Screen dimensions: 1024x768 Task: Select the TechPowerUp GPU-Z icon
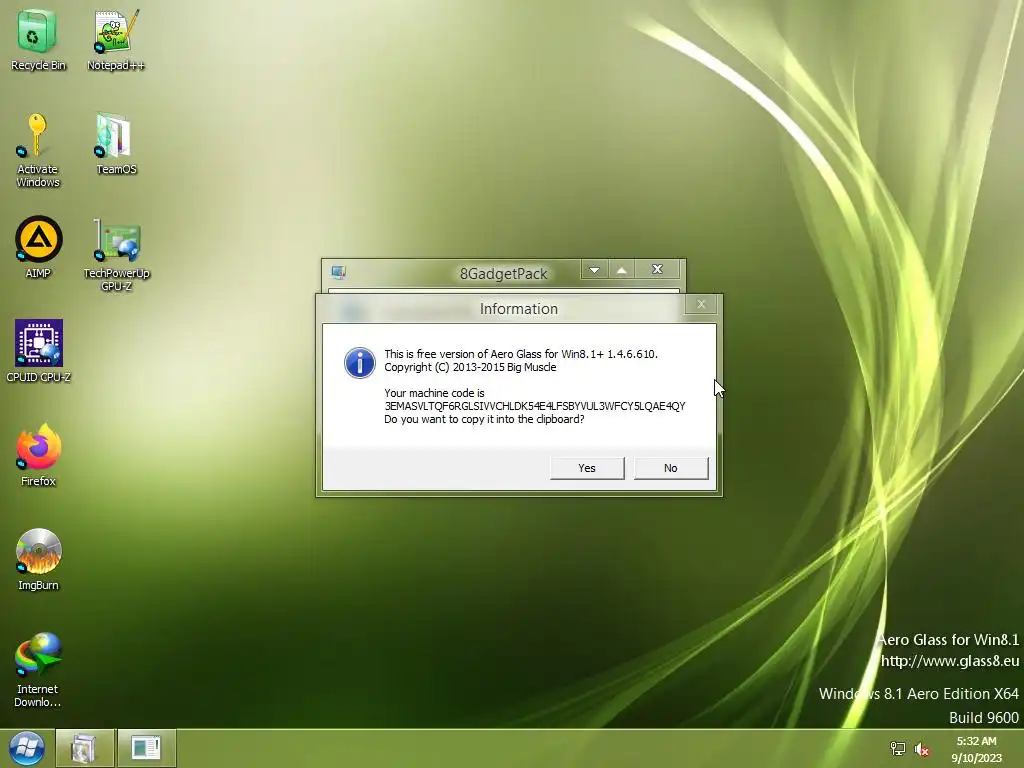click(116, 255)
